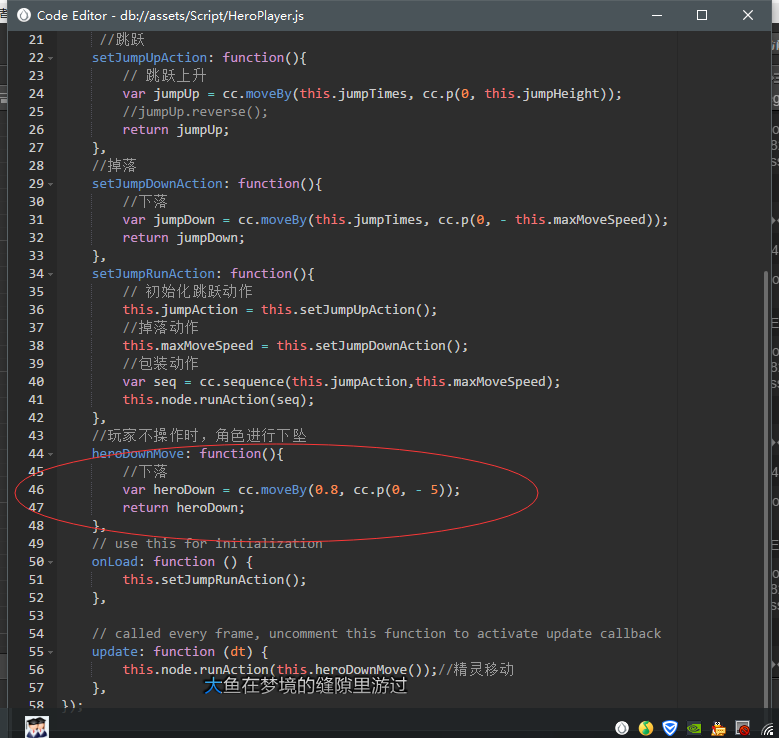
Task: Collapse the setJumpDownAction fold arrow on line 29
Action: pyautogui.click(x=51, y=184)
